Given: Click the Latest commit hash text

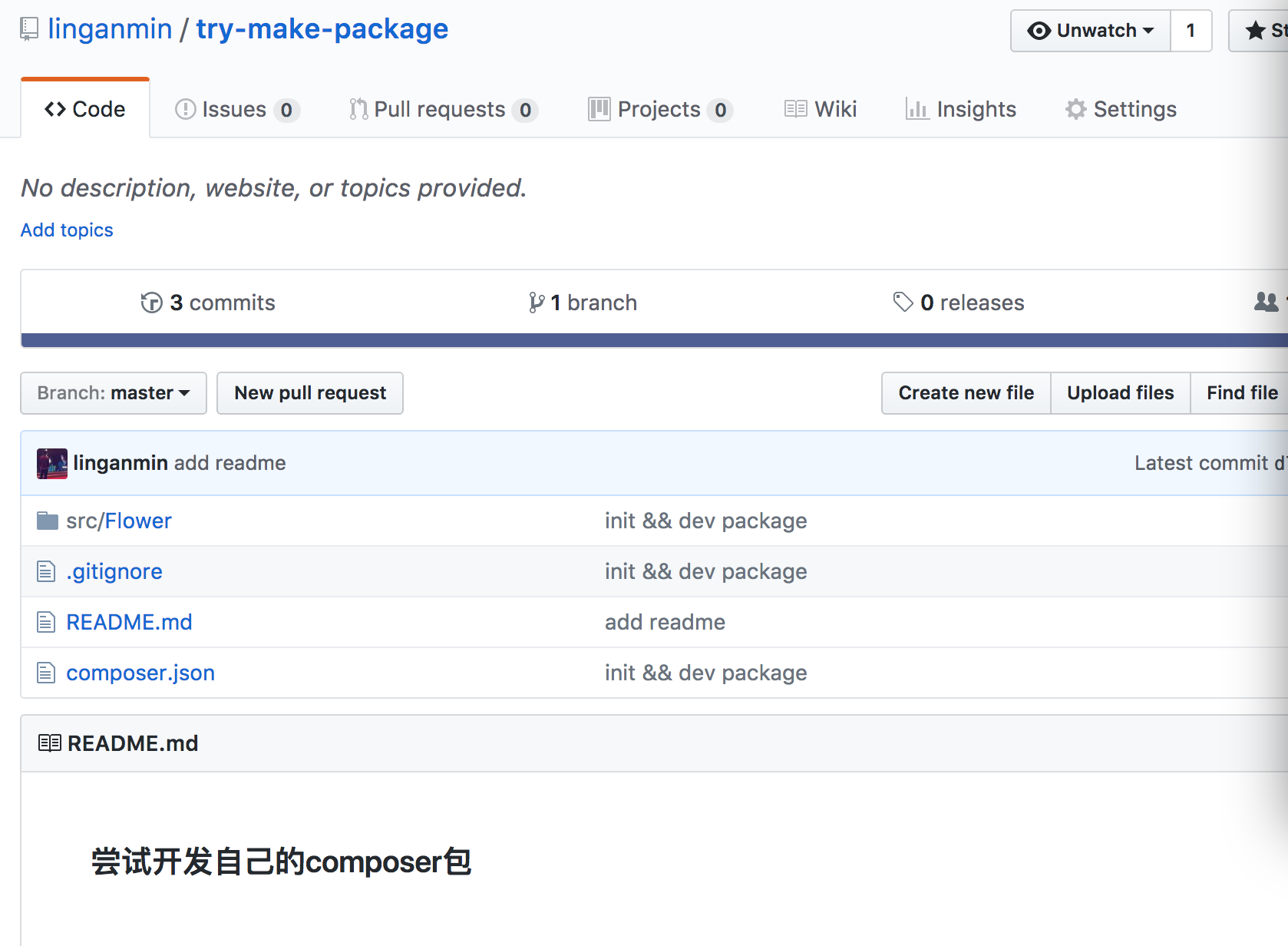Looking at the screenshot, I should tap(1281, 463).
